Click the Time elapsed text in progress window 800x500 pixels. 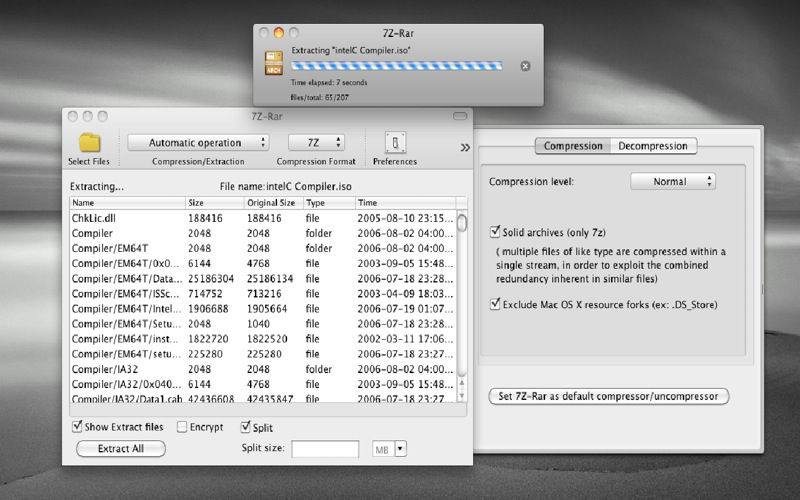coord(329,82)
